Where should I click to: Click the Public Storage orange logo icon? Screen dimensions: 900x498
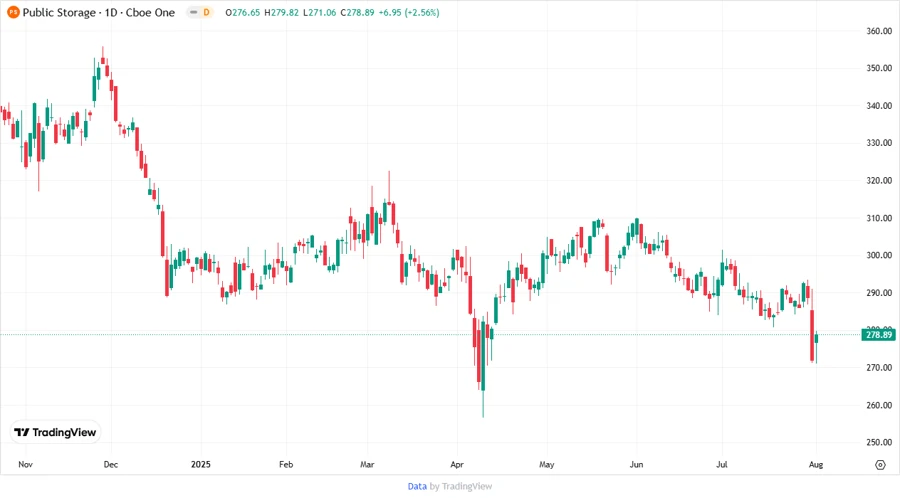[x=13, y=12]
